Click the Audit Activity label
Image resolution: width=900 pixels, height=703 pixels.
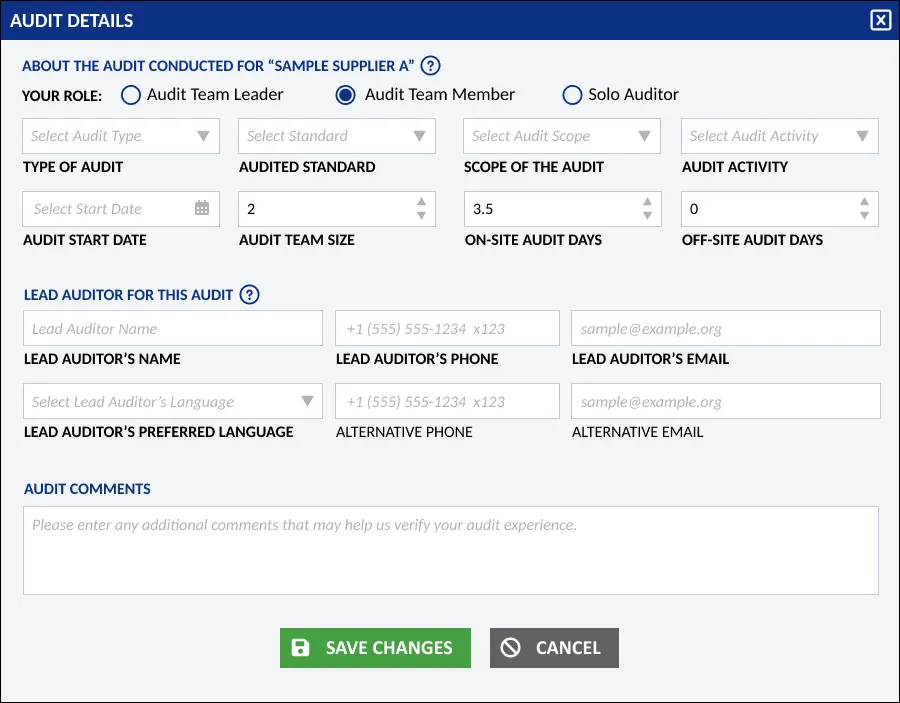coord(735,167)
